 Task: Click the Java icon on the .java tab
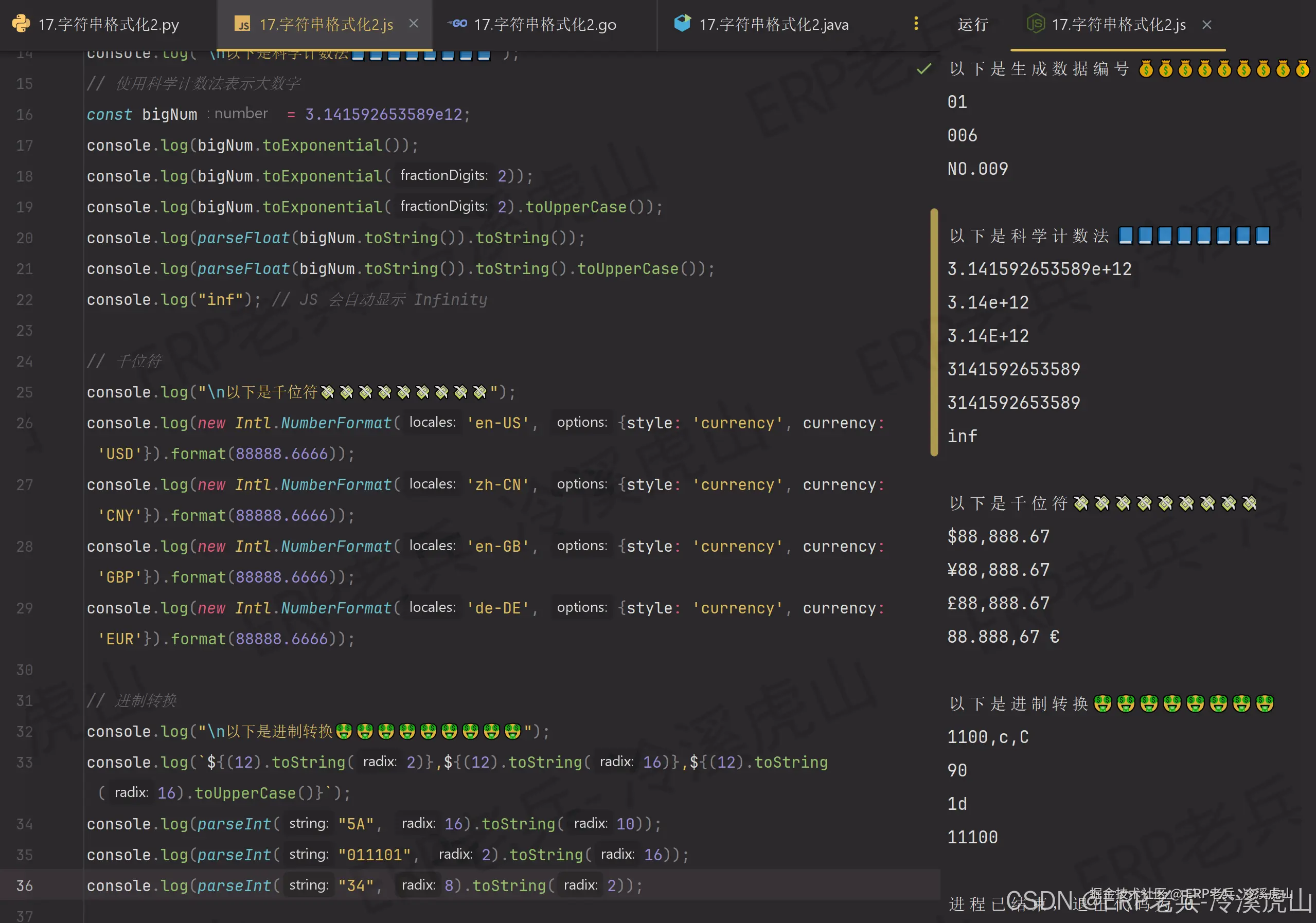pyautogui.click(x=682, y=24)
